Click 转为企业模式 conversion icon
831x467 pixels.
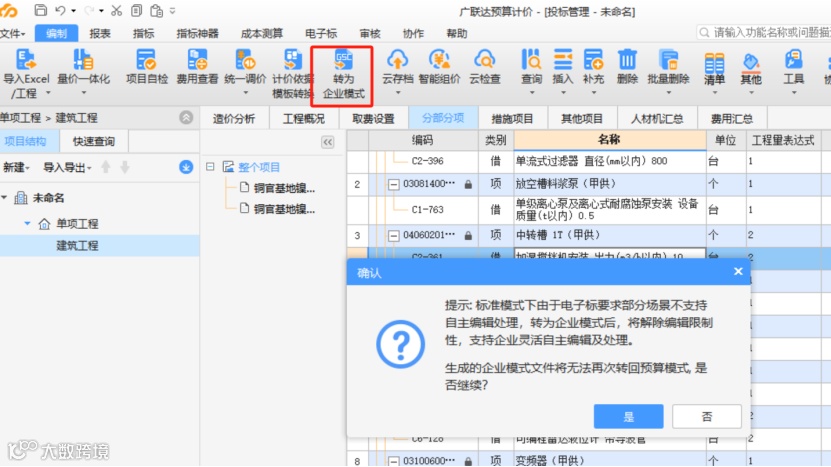click(343, 60)
